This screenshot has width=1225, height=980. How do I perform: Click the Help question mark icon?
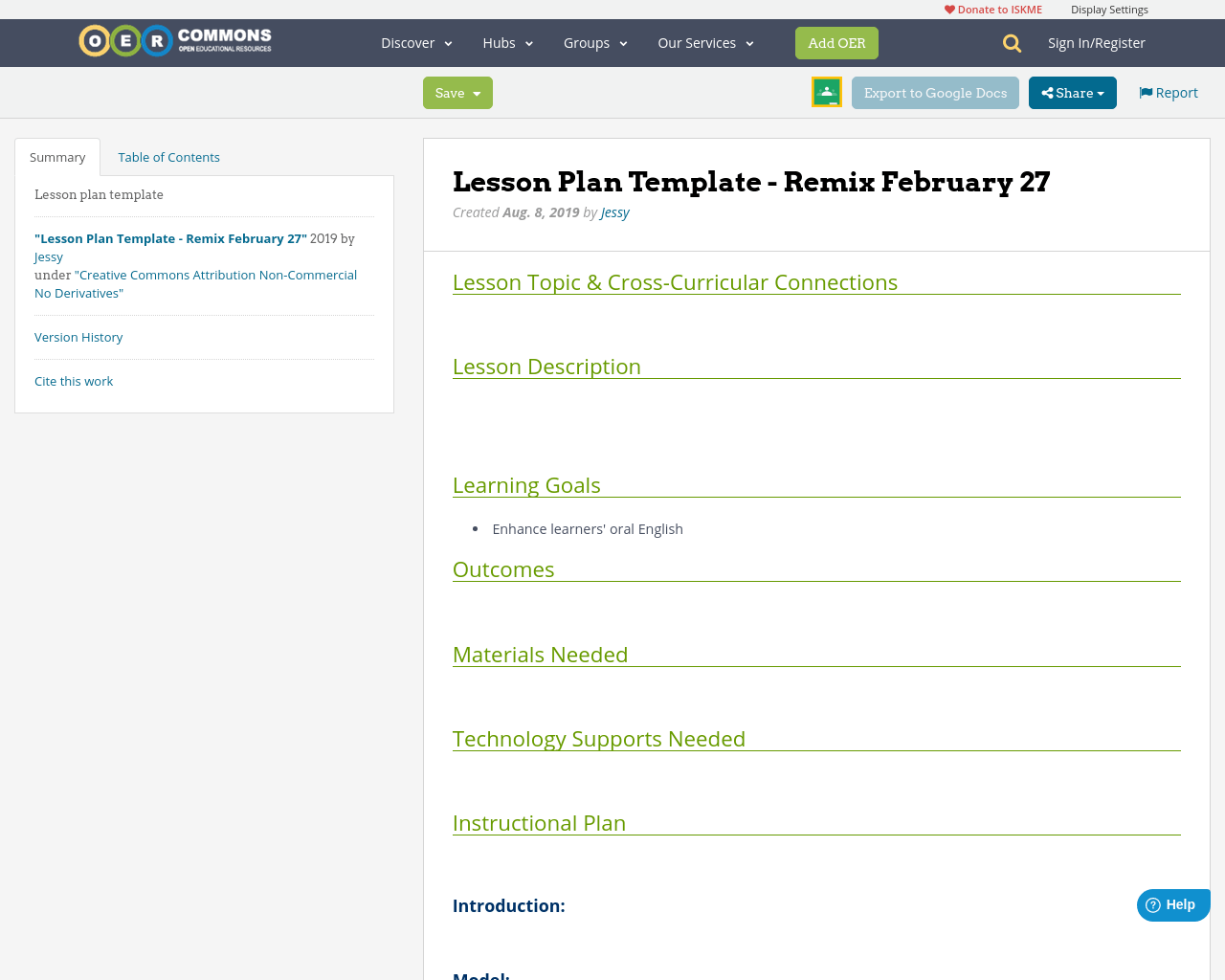[x=1155, y=903]
